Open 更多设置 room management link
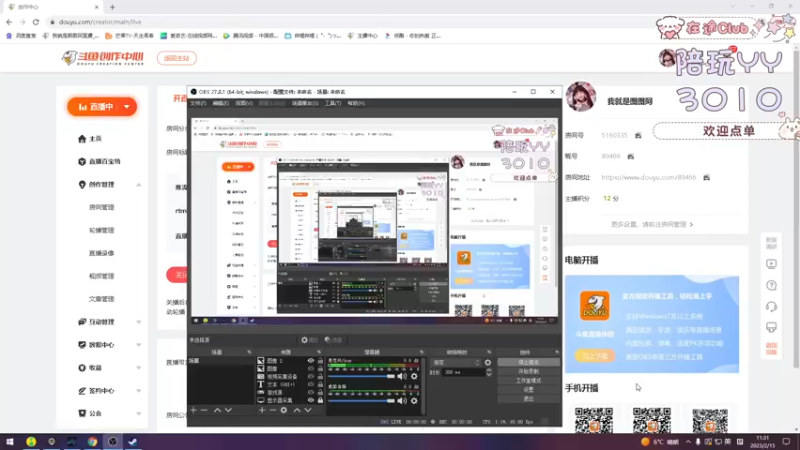The height and width of the screenshot is (450, 800). (x=652, y=224)
